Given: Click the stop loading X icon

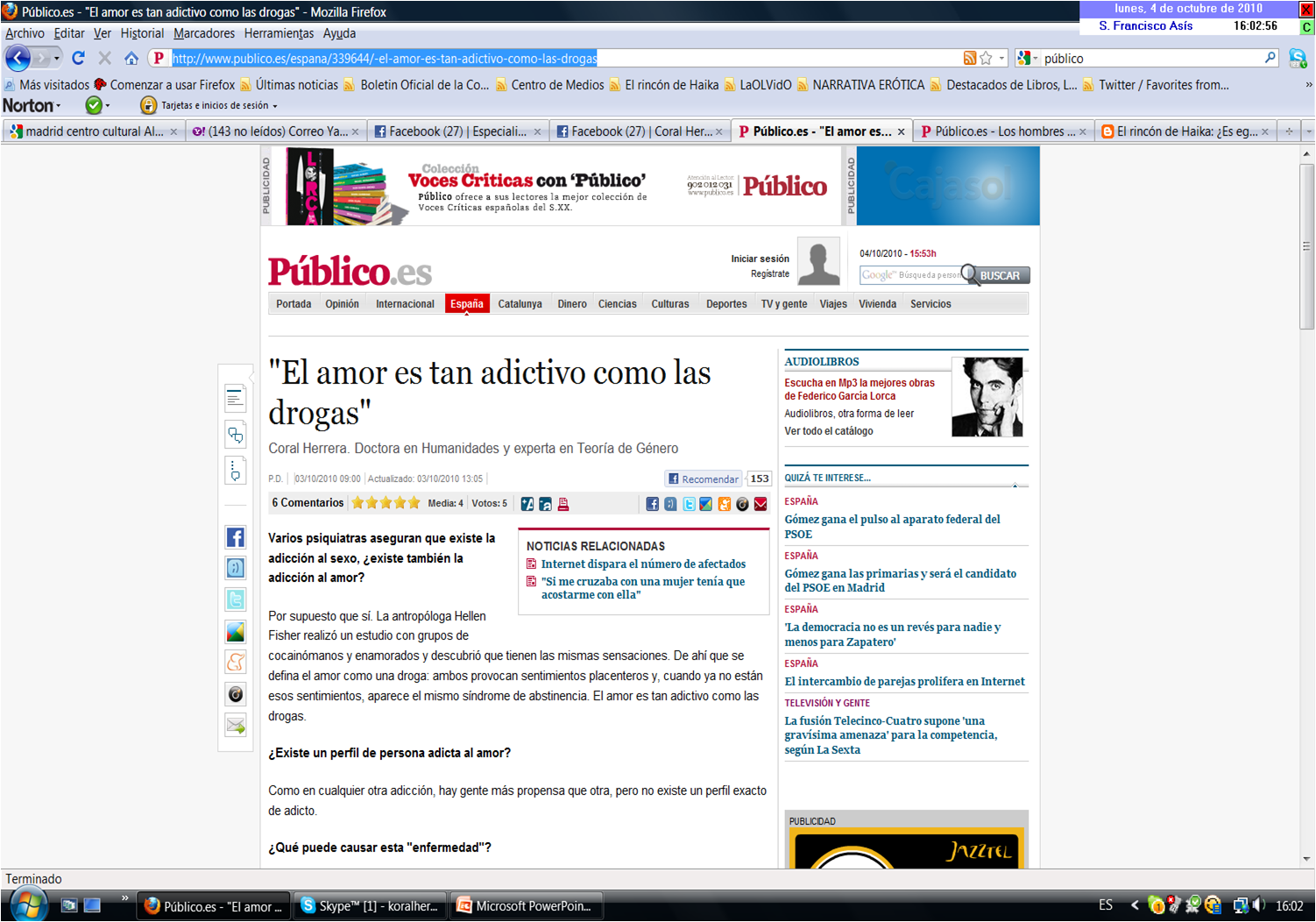Looking at the screenshot, I should (105, 58).
